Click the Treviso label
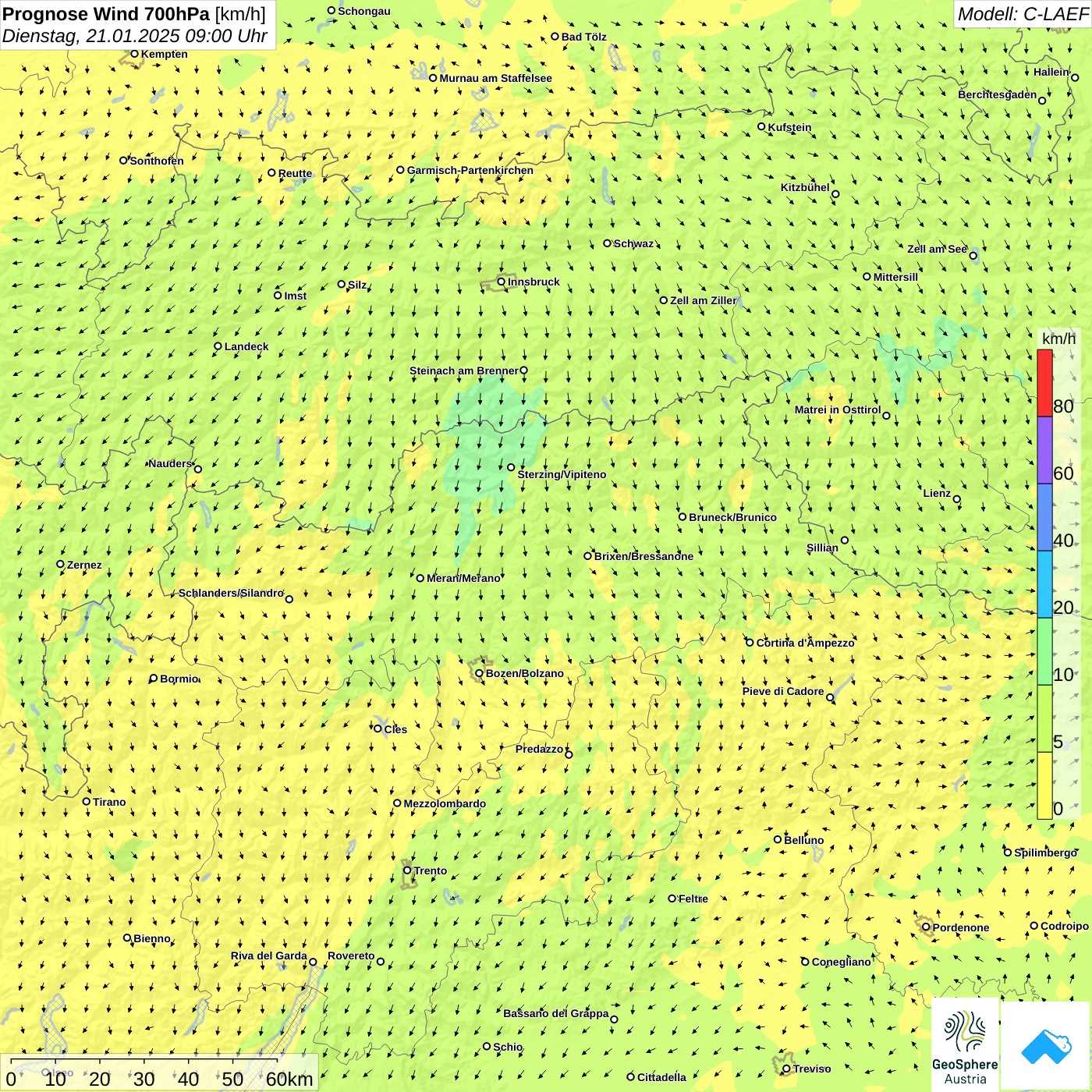Image resolution: width=1092 pixels, height=1092 pixels. (811, 1069)
